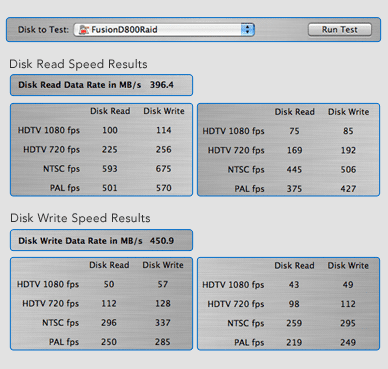This screenshot has width=388, height=369.
Task: Click the 'Disk Read' column header above 50
Action: coord(109,265)
